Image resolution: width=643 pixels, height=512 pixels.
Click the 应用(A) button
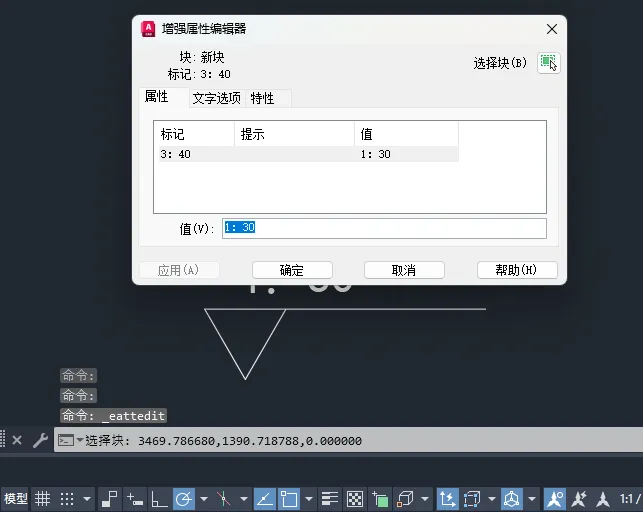click(179, 270)
